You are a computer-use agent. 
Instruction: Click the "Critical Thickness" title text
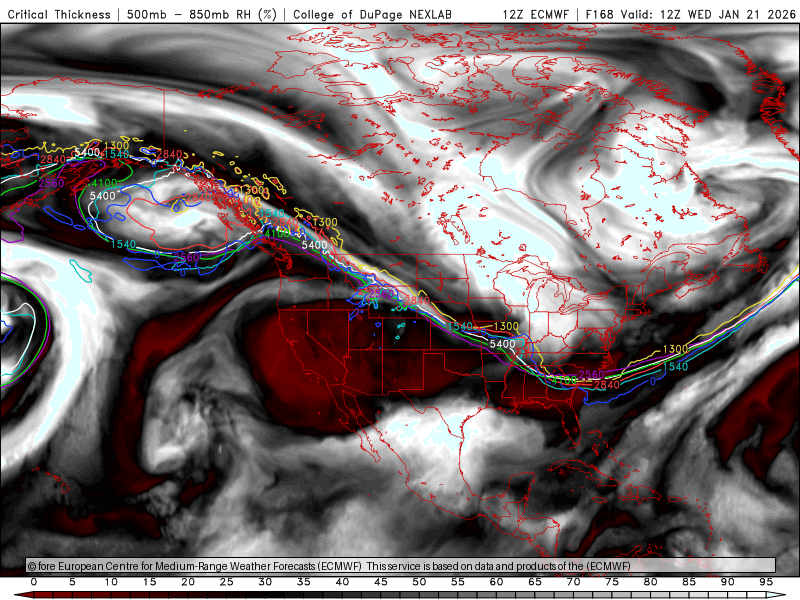coord(59,14)
